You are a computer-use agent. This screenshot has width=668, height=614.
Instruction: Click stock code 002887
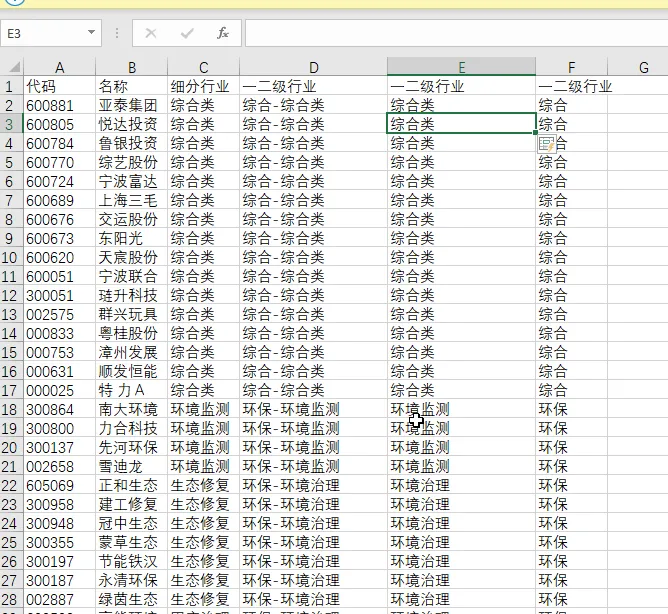(60, 600)
